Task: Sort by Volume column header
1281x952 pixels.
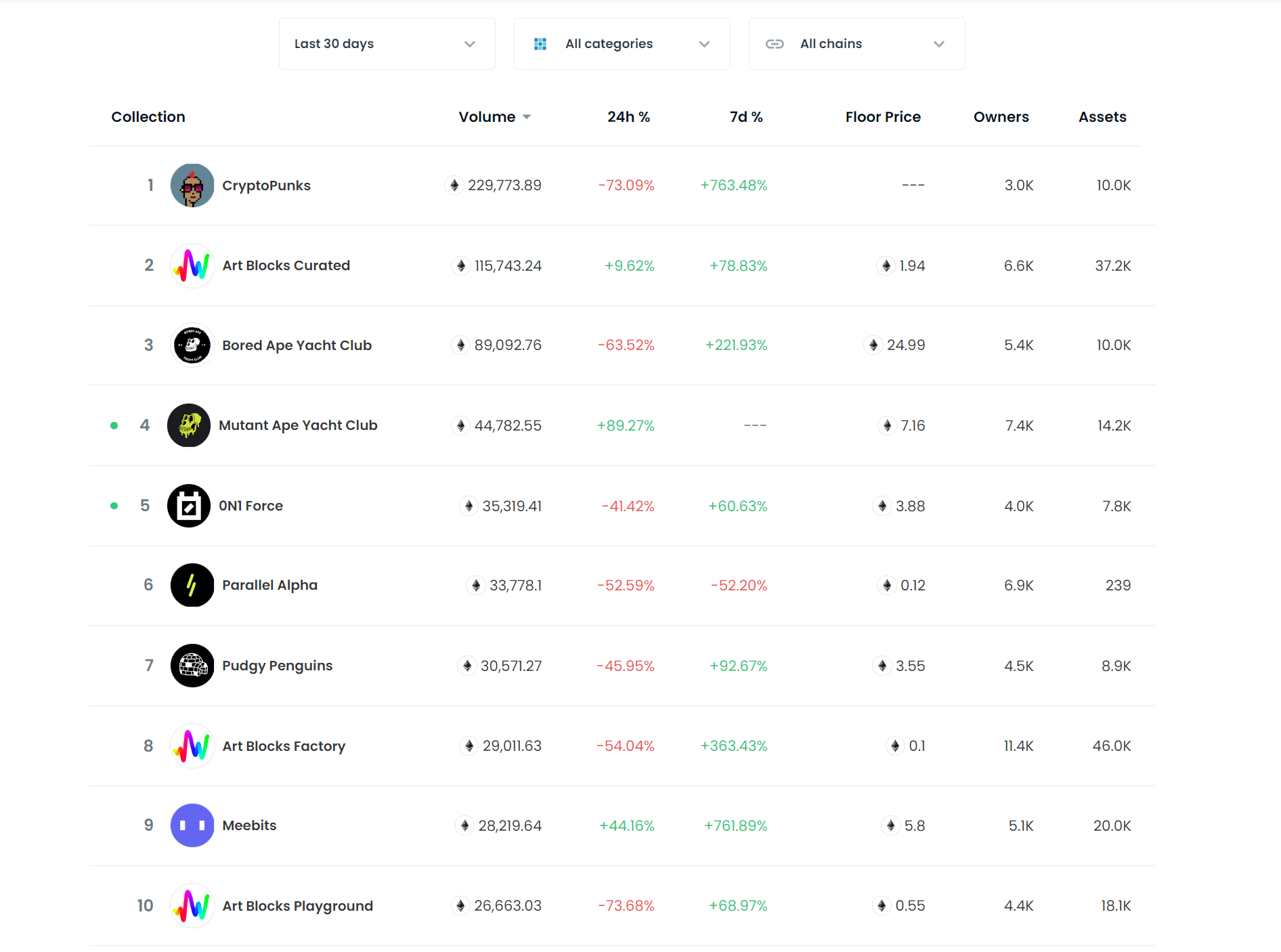Action: pyautogui.click(x=487, y=117)
